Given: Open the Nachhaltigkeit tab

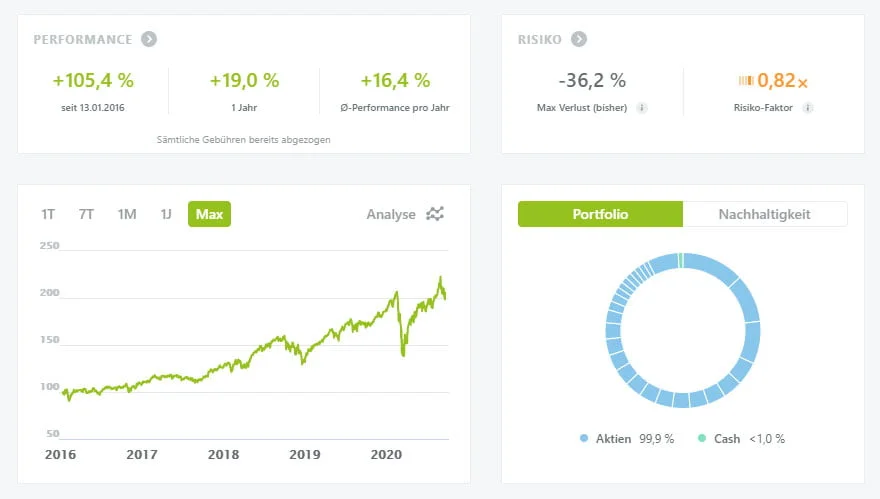Looking at the screenshot, I should click(765, 214).
